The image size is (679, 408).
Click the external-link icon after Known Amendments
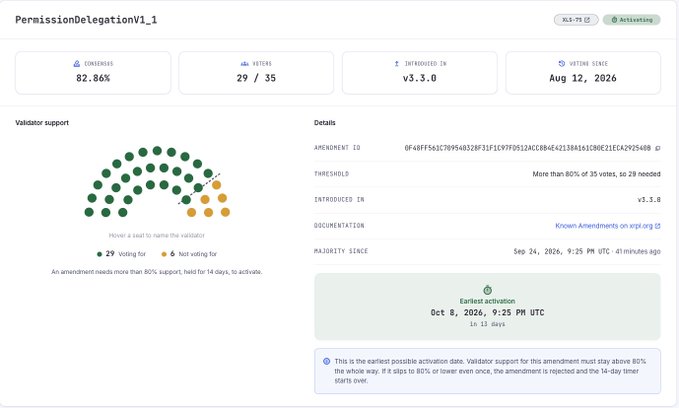tap(658, 226)
